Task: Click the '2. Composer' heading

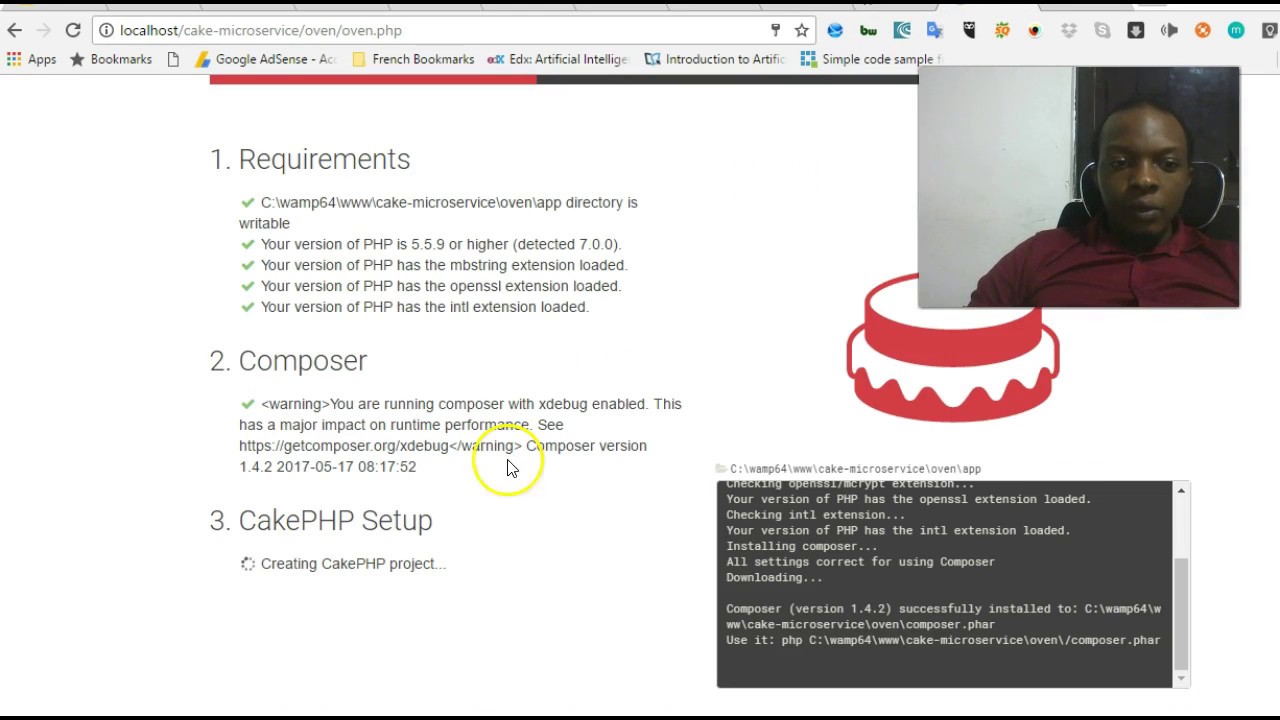Action: pyautogui.click(x=288, y=360)
